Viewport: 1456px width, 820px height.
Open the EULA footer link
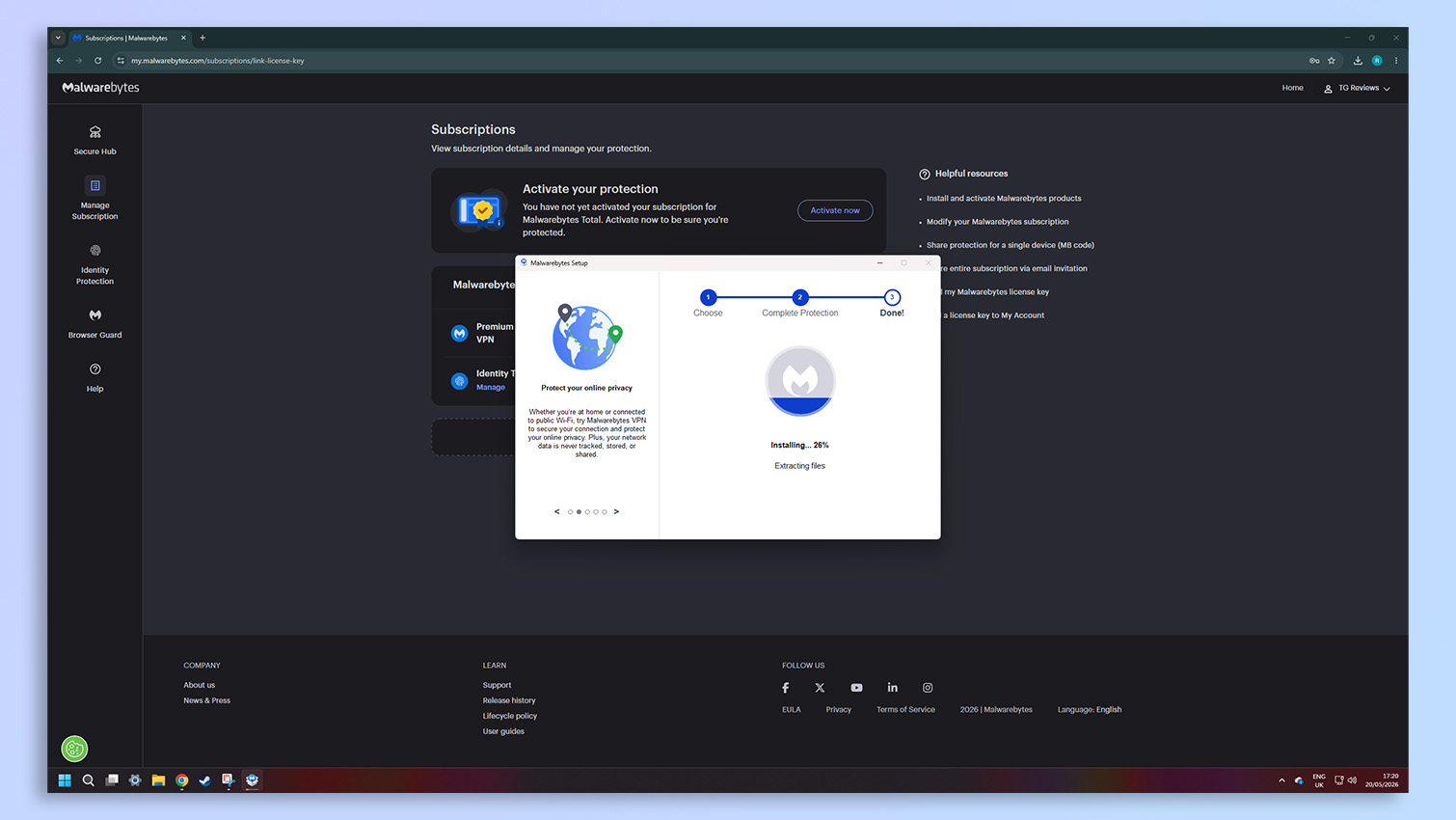792,709
